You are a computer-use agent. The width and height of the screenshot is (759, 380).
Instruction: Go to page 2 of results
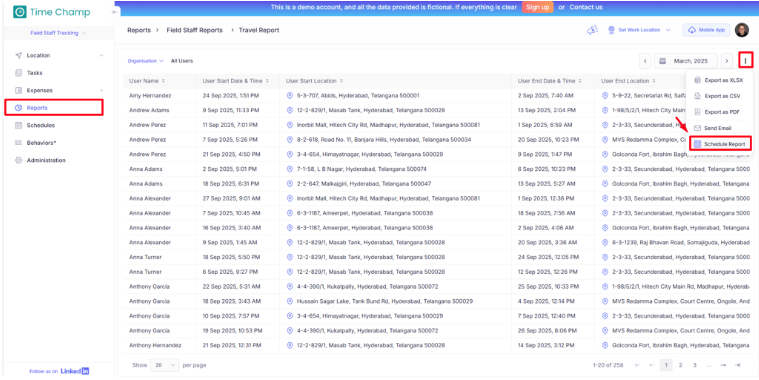tap(680, 365)
